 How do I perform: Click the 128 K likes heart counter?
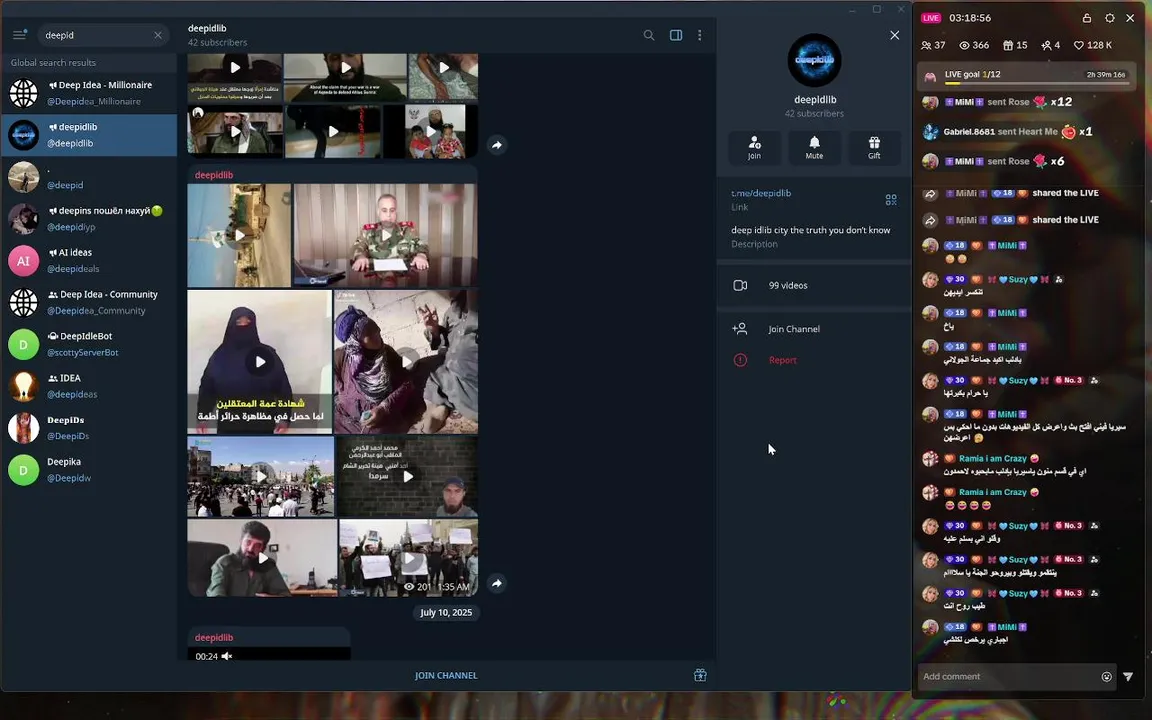click(x=1092, y=45)
